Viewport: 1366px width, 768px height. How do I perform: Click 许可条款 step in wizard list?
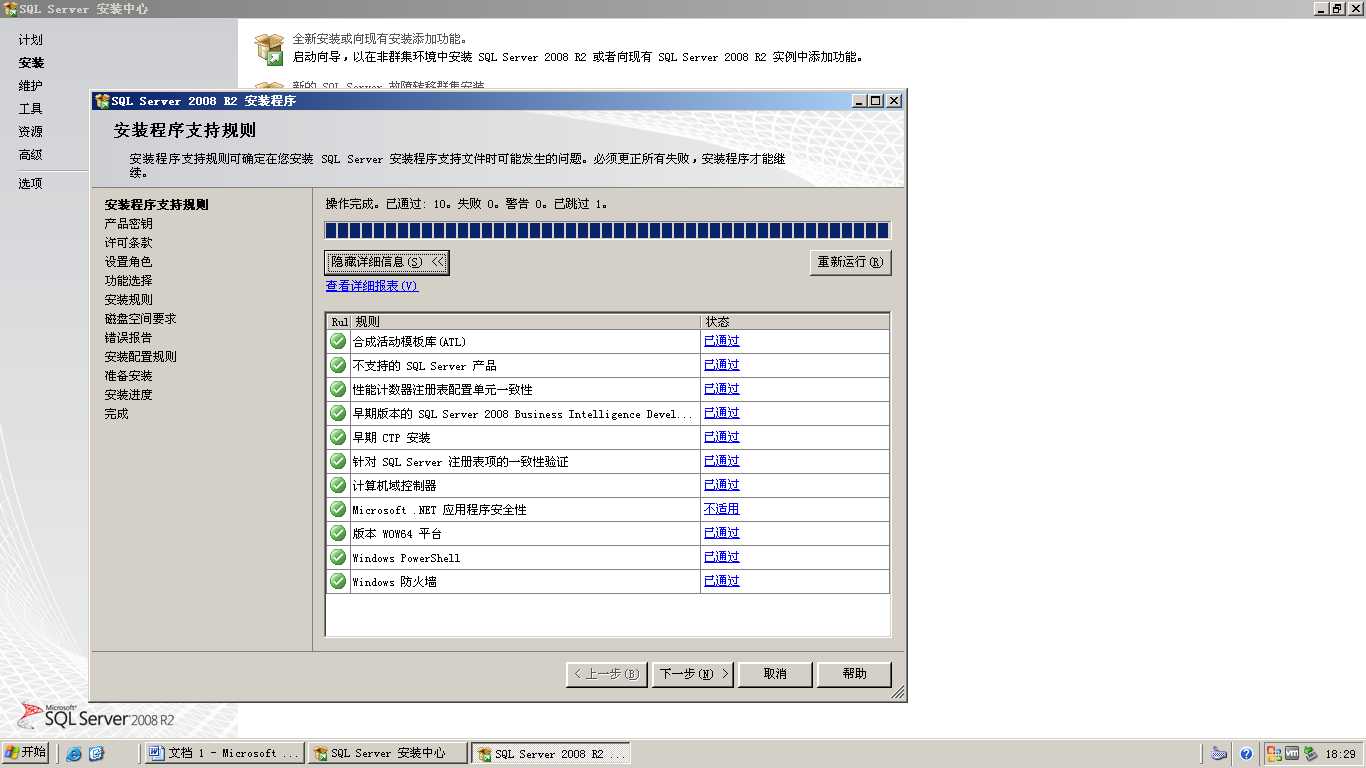point(129,243)
